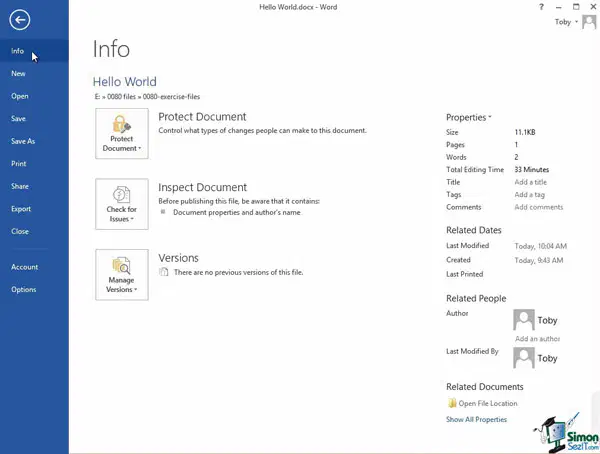Click the Open File Location folder icon
Viewport: 600px width, 454px height.
coord(452,403)
